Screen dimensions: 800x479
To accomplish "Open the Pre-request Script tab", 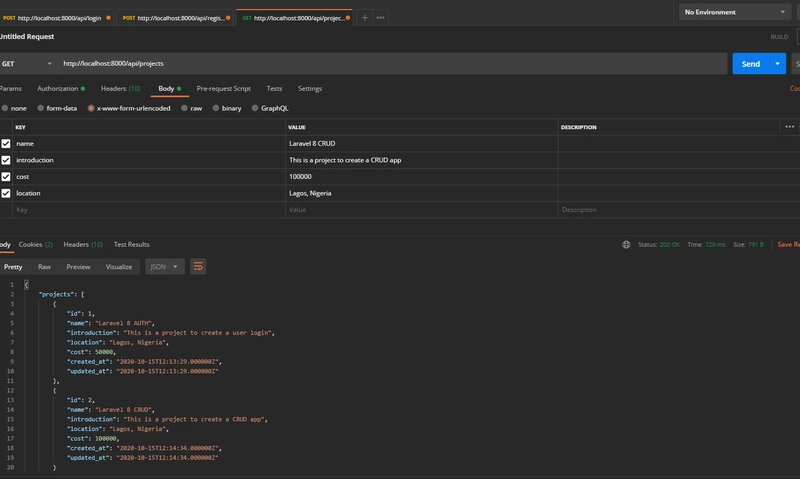I will click(x=223, y=88).
